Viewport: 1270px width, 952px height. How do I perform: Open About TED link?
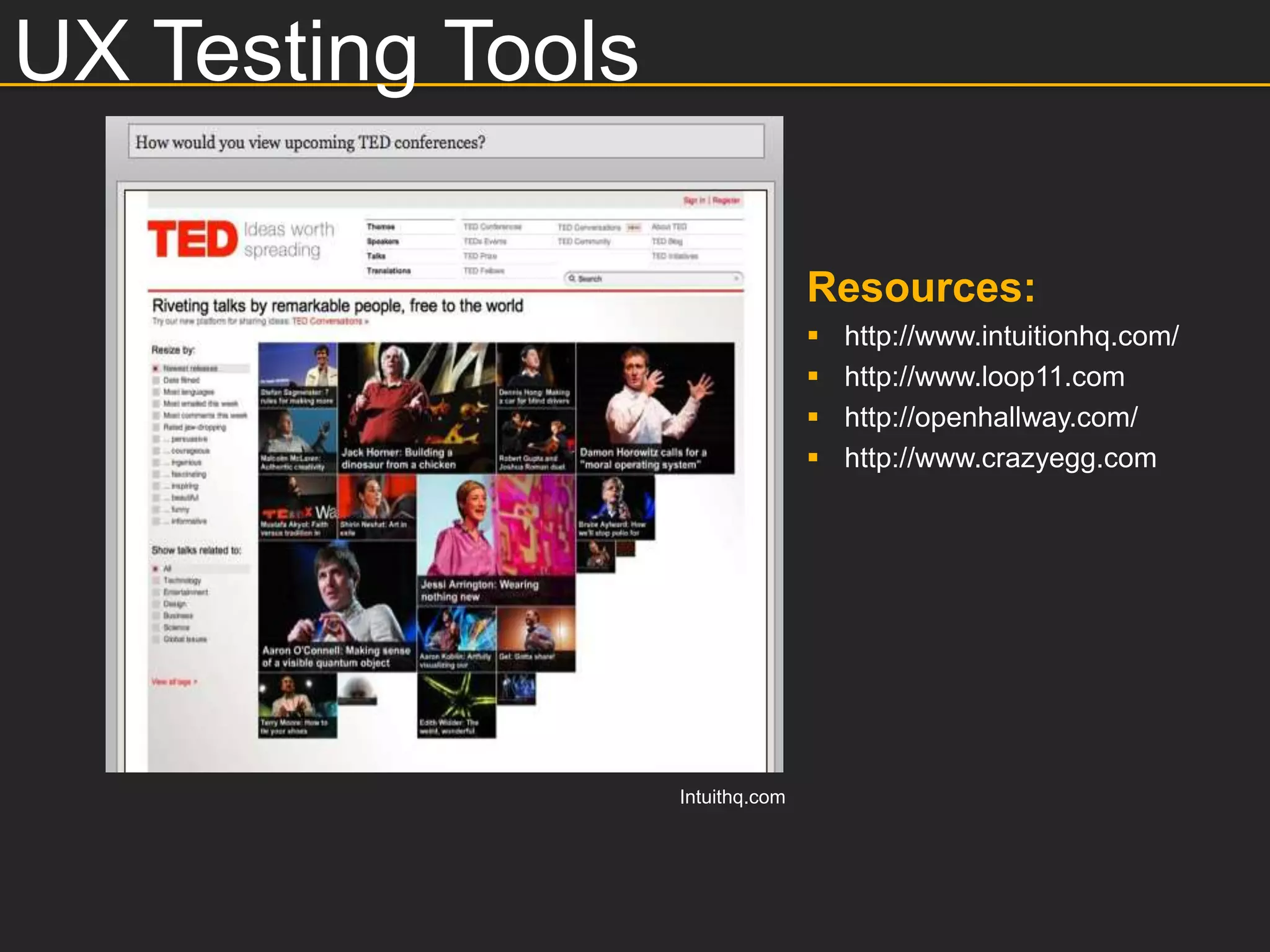(x=669, y=227)
